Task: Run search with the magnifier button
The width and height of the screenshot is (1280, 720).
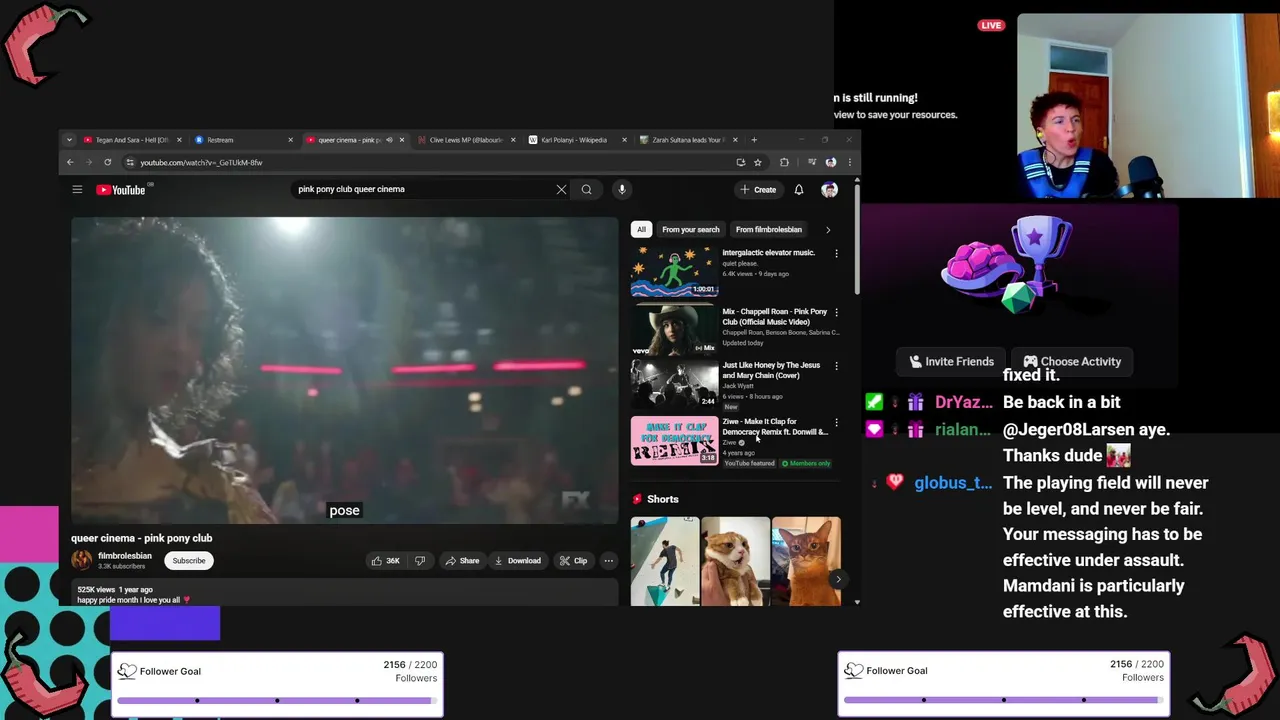Action: pyautogui.click(x=587, y=189)
